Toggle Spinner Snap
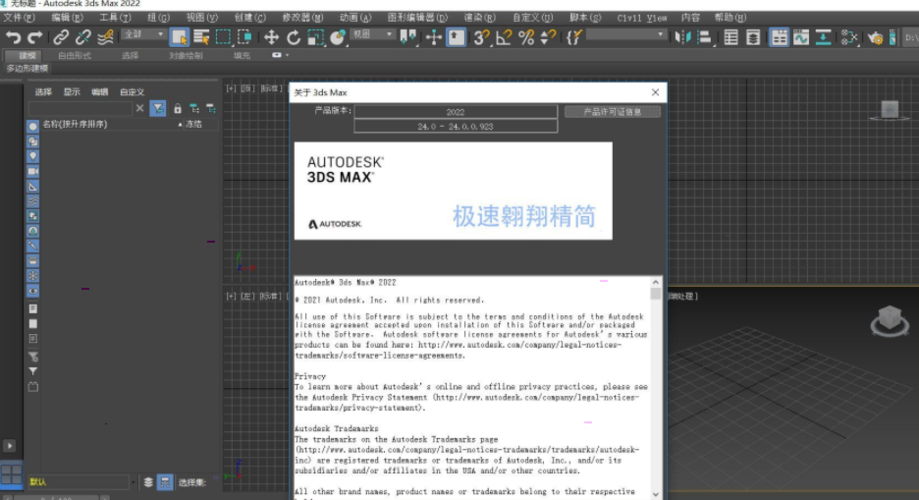Image resolution: width=919 pixels, height=500 pixels. click(x=548, y=38)
